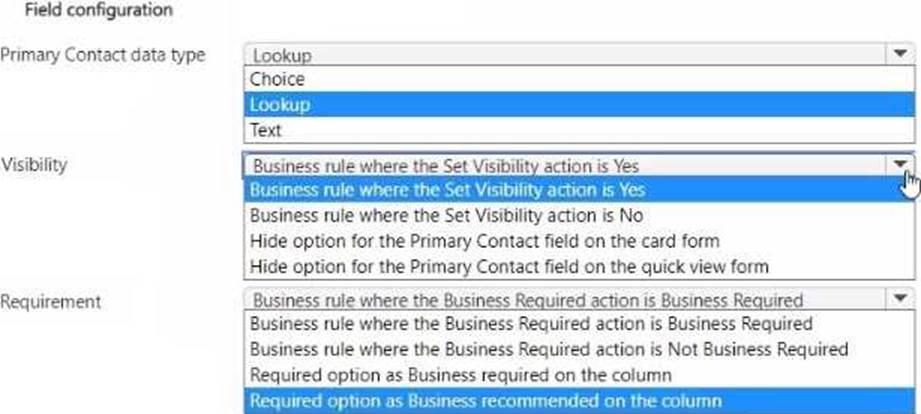The image size is (921, 414).
Task: Expand the Requirement dropdown arrow
Action: click(900, 299)
